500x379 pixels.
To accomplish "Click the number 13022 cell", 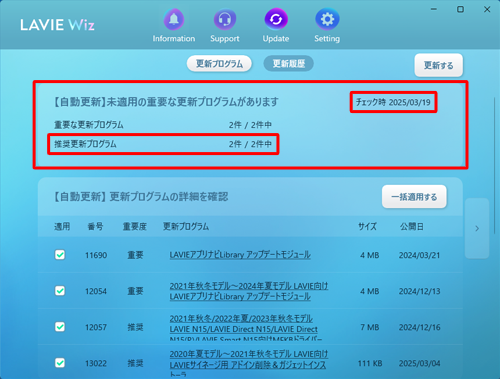I will coord(96,363).
